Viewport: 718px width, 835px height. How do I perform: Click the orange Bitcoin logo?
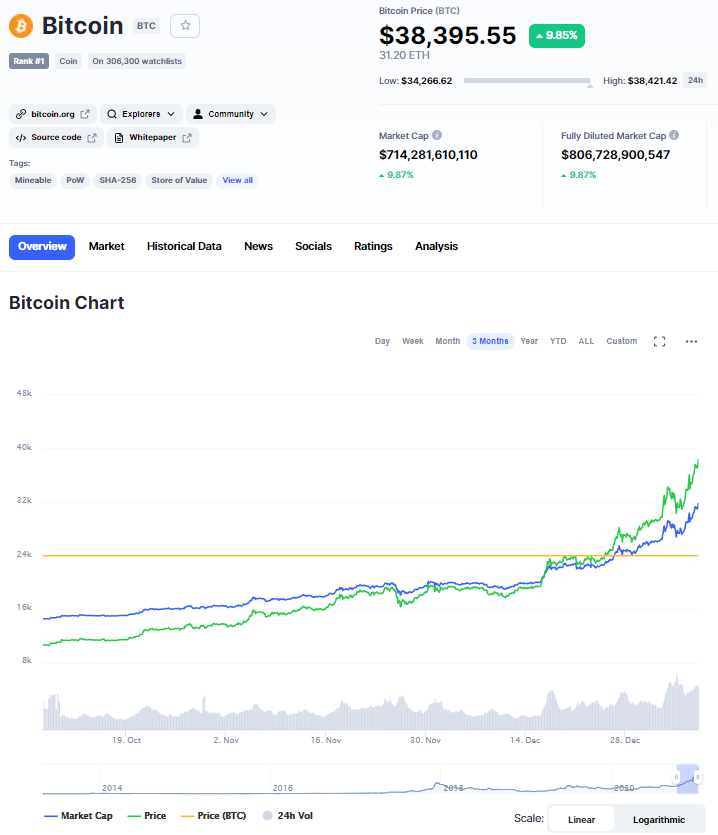[x=21, y=26]
